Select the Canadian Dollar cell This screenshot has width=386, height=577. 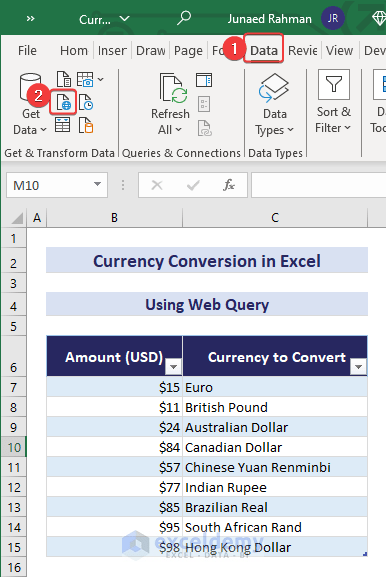click(275, 447)
